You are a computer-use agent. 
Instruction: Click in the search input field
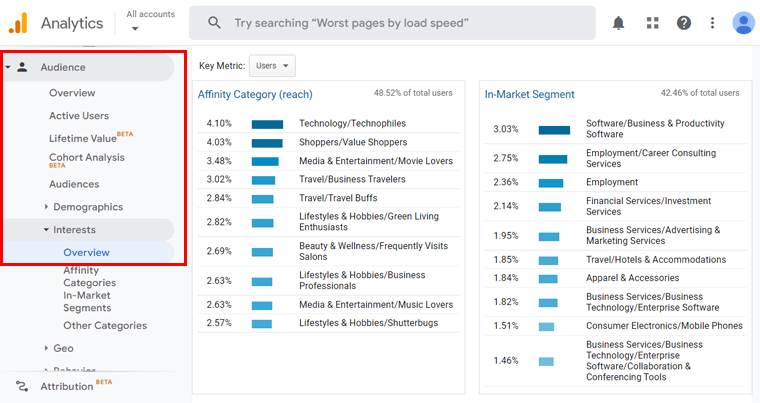(x=392, y=23)
